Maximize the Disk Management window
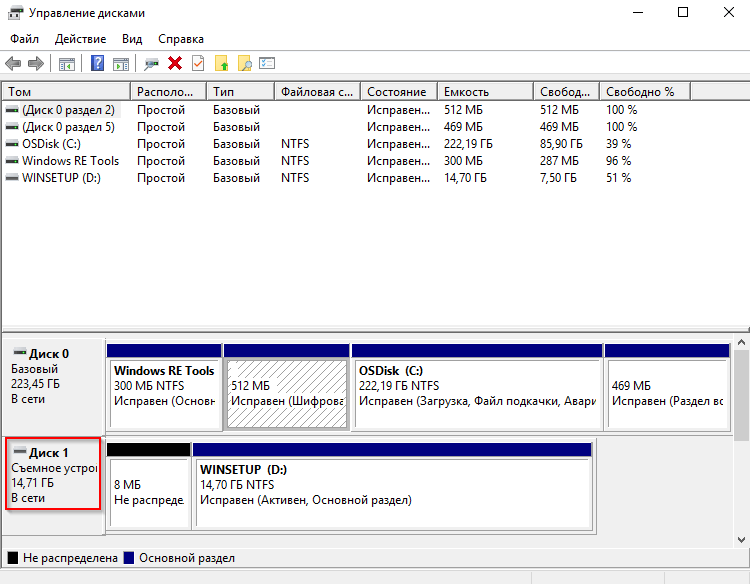Screen dimensions: 750x584 [683, 12]
